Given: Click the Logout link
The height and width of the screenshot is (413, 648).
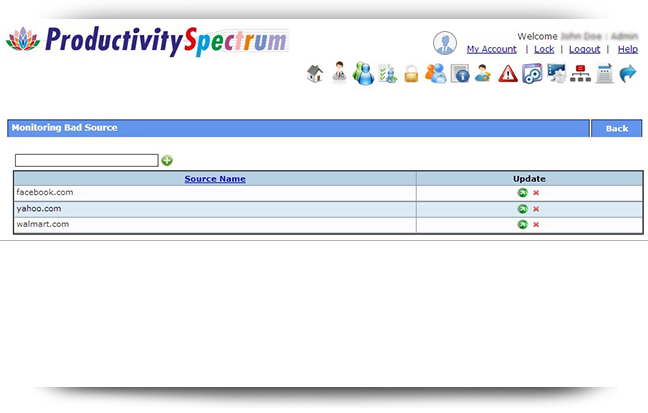Looking at the screenshot, I should [x=584, y=49].
